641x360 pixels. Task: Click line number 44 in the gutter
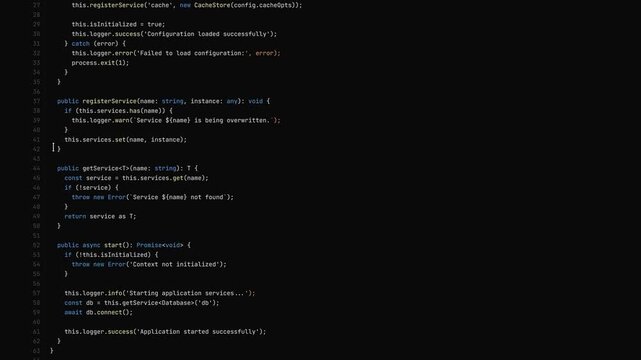37,168
